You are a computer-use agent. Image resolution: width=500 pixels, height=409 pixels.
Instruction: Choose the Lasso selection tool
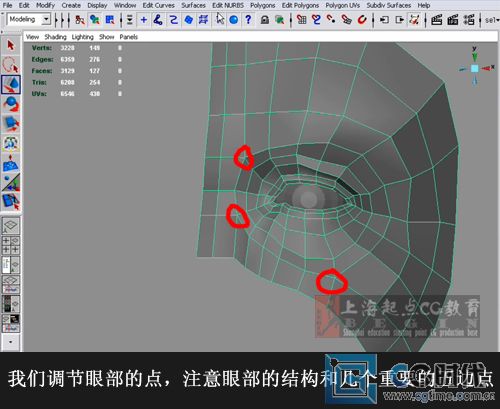(11, 65)
